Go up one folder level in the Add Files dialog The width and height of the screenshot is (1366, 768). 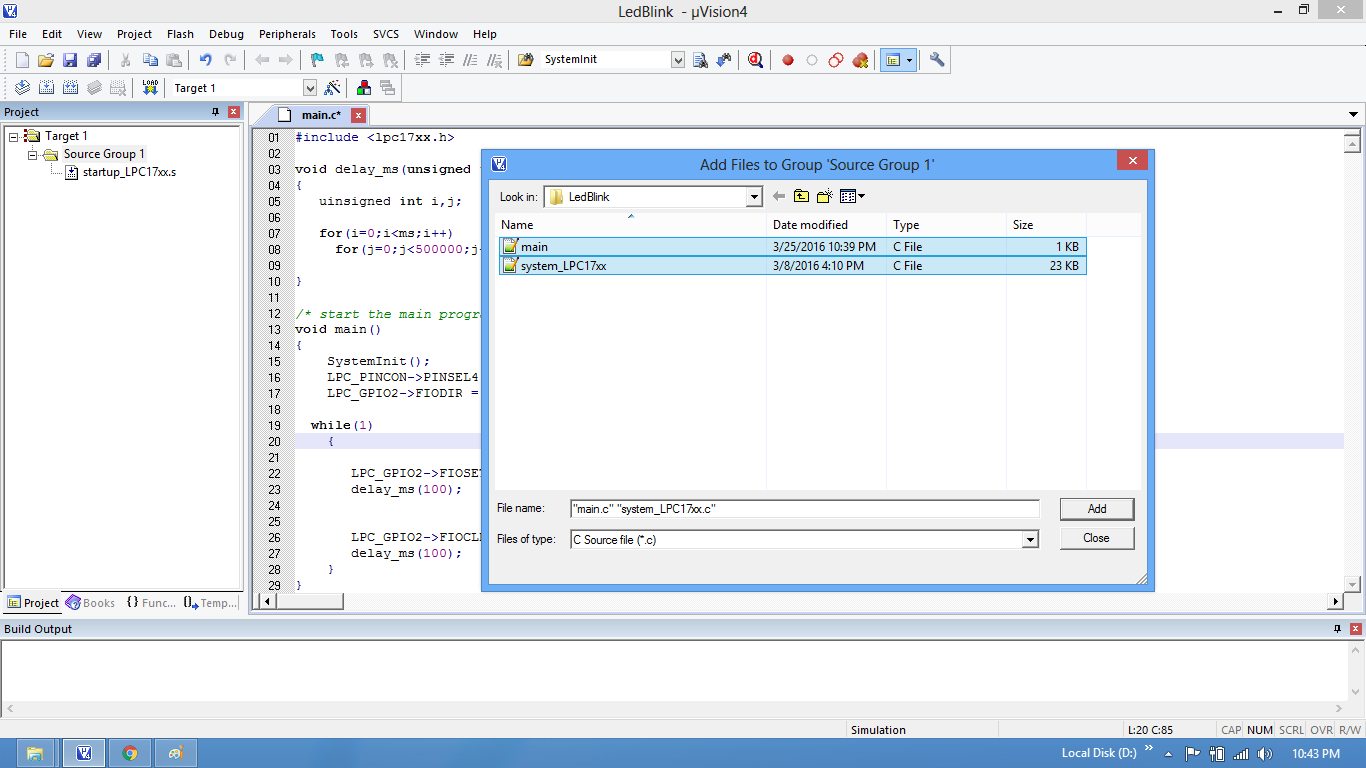pos(801,197)
